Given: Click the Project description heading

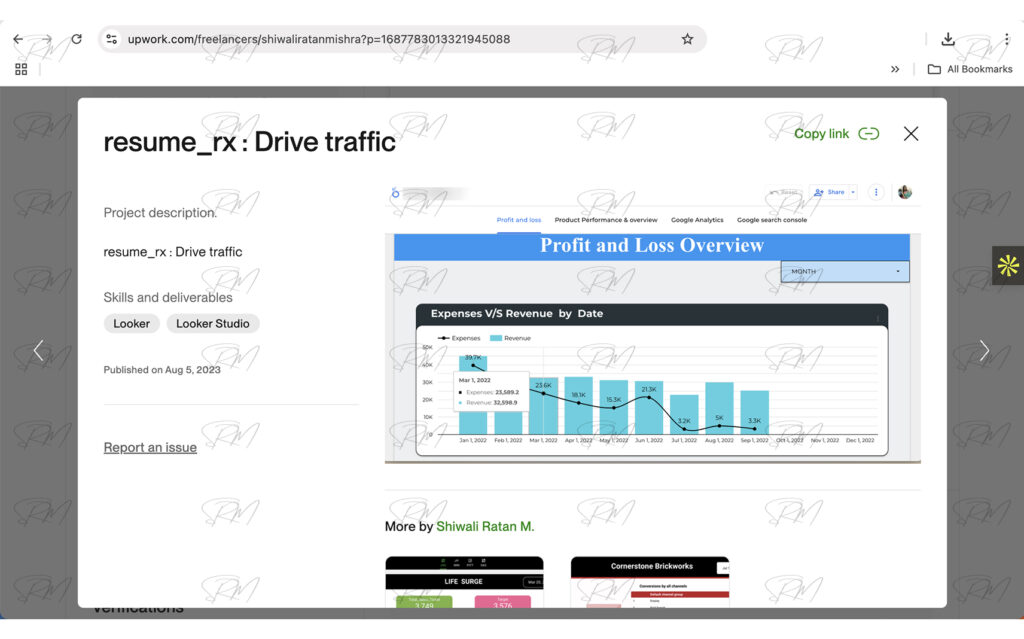Looking at the screenshot, I should 160,213.
